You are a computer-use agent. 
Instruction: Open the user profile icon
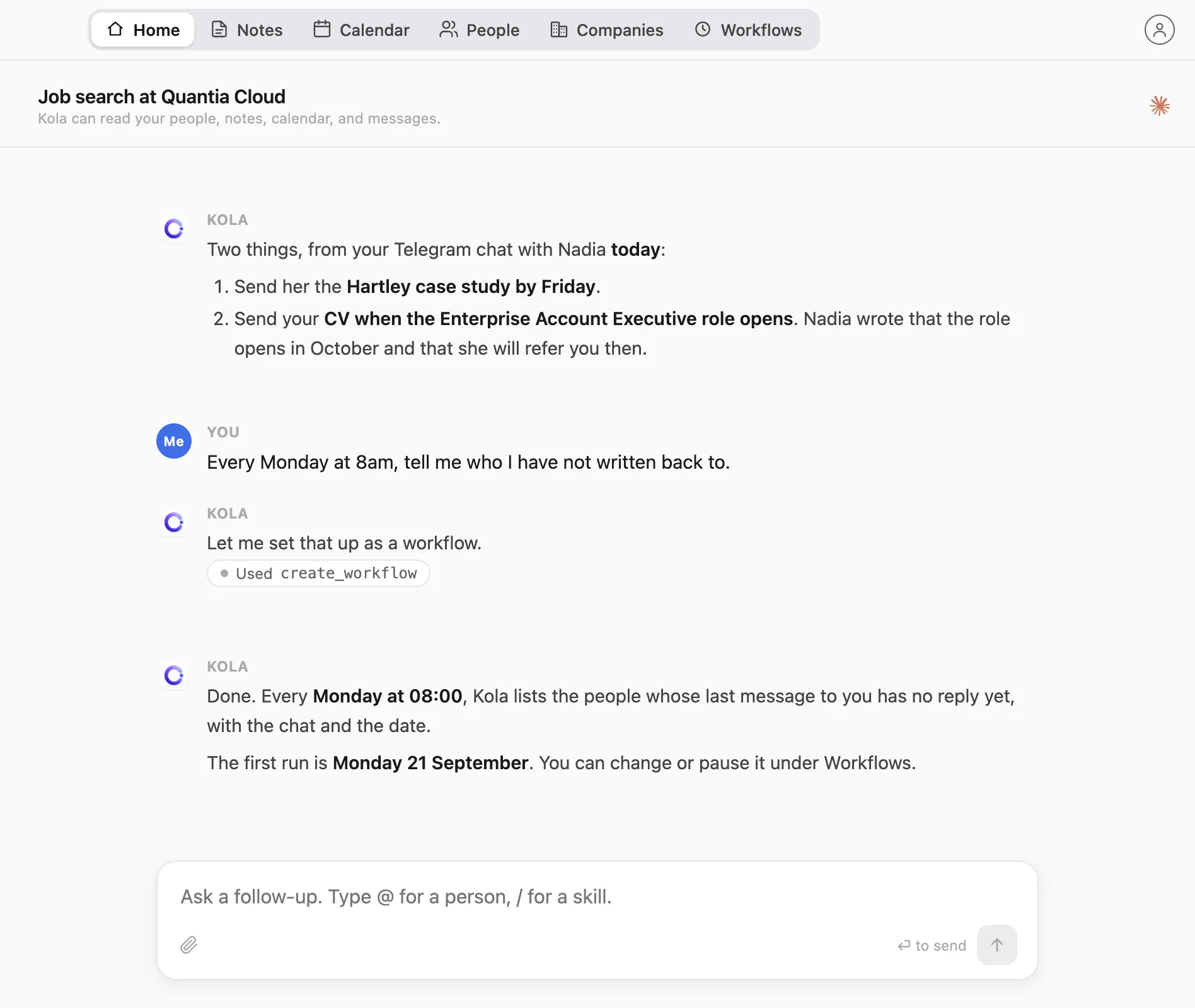[x=1159, y=30]
